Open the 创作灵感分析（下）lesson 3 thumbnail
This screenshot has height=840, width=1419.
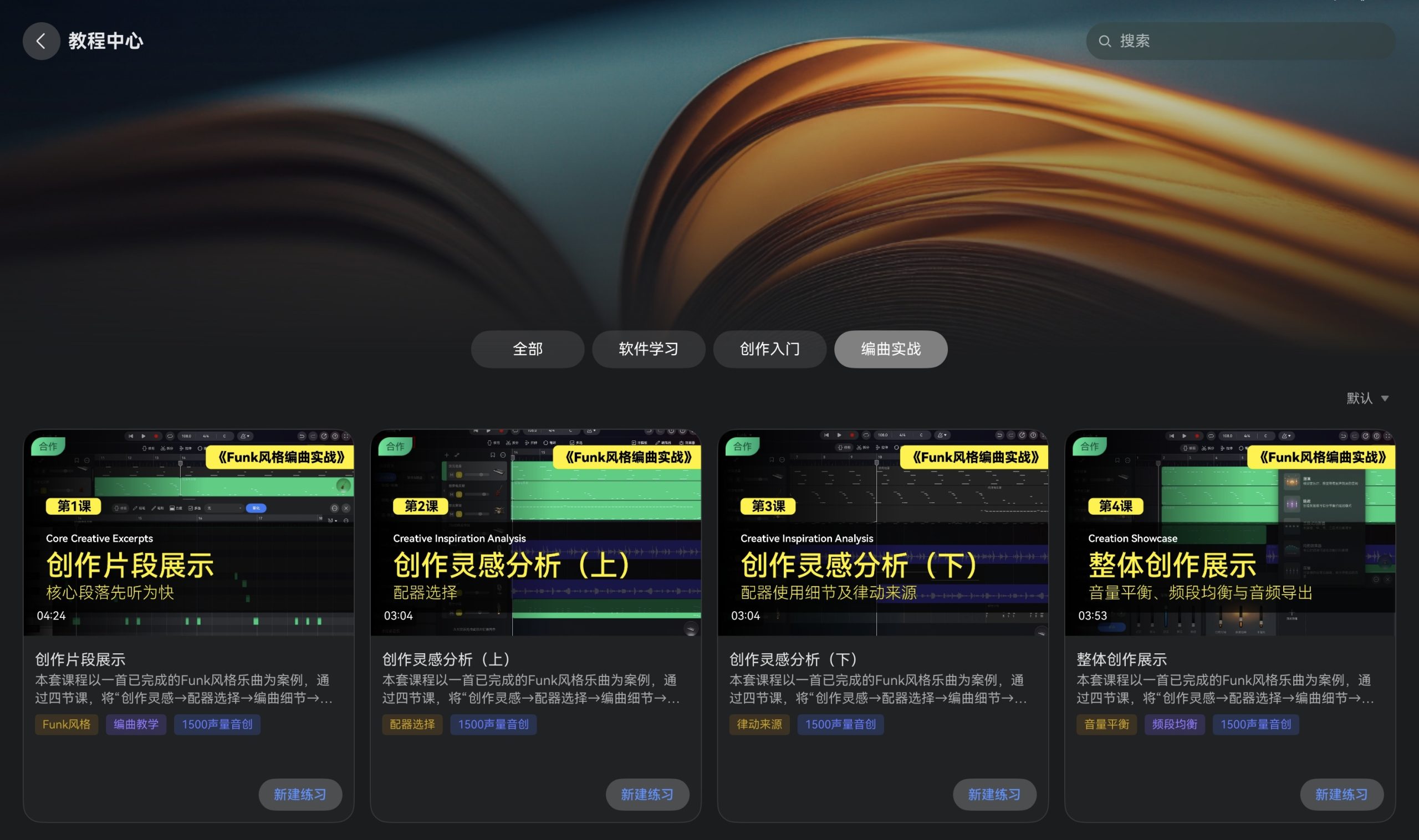point(883,532)
